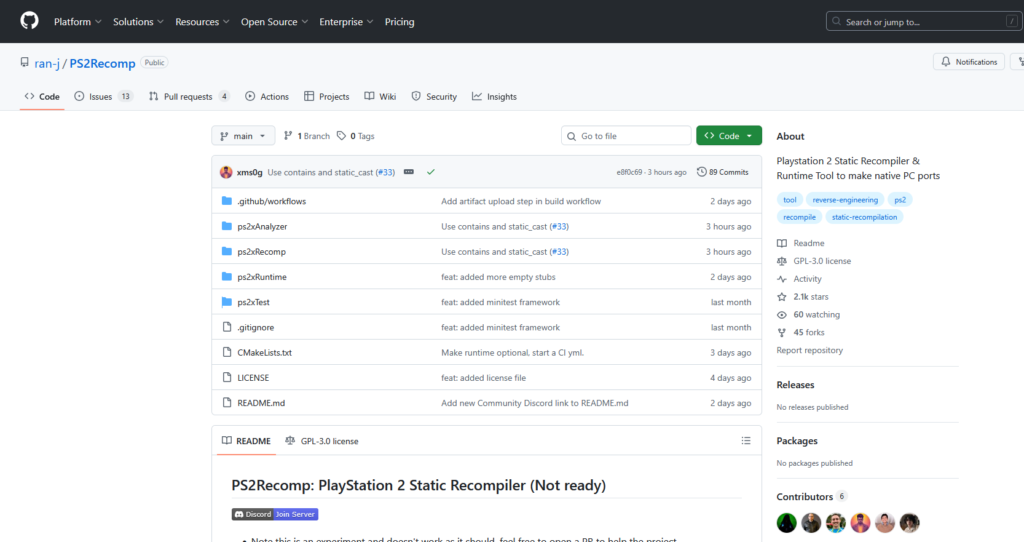Open the Projects tab
Viewport: 1024px width, 542px height.
(327, 96)
